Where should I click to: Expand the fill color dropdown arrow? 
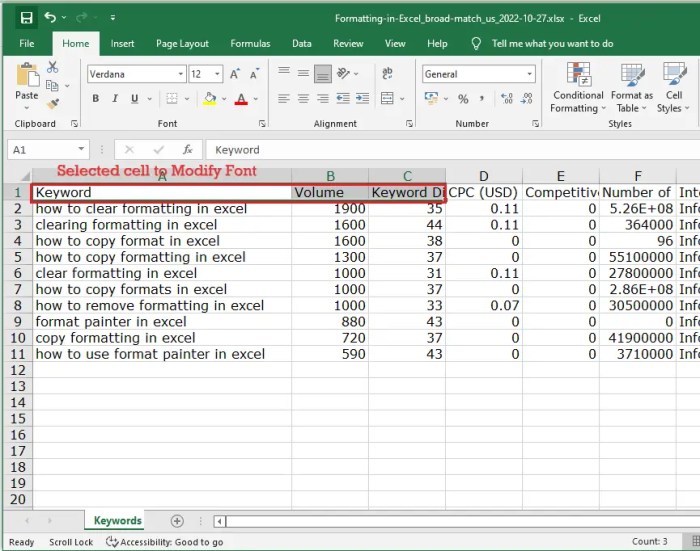(224, 99)
